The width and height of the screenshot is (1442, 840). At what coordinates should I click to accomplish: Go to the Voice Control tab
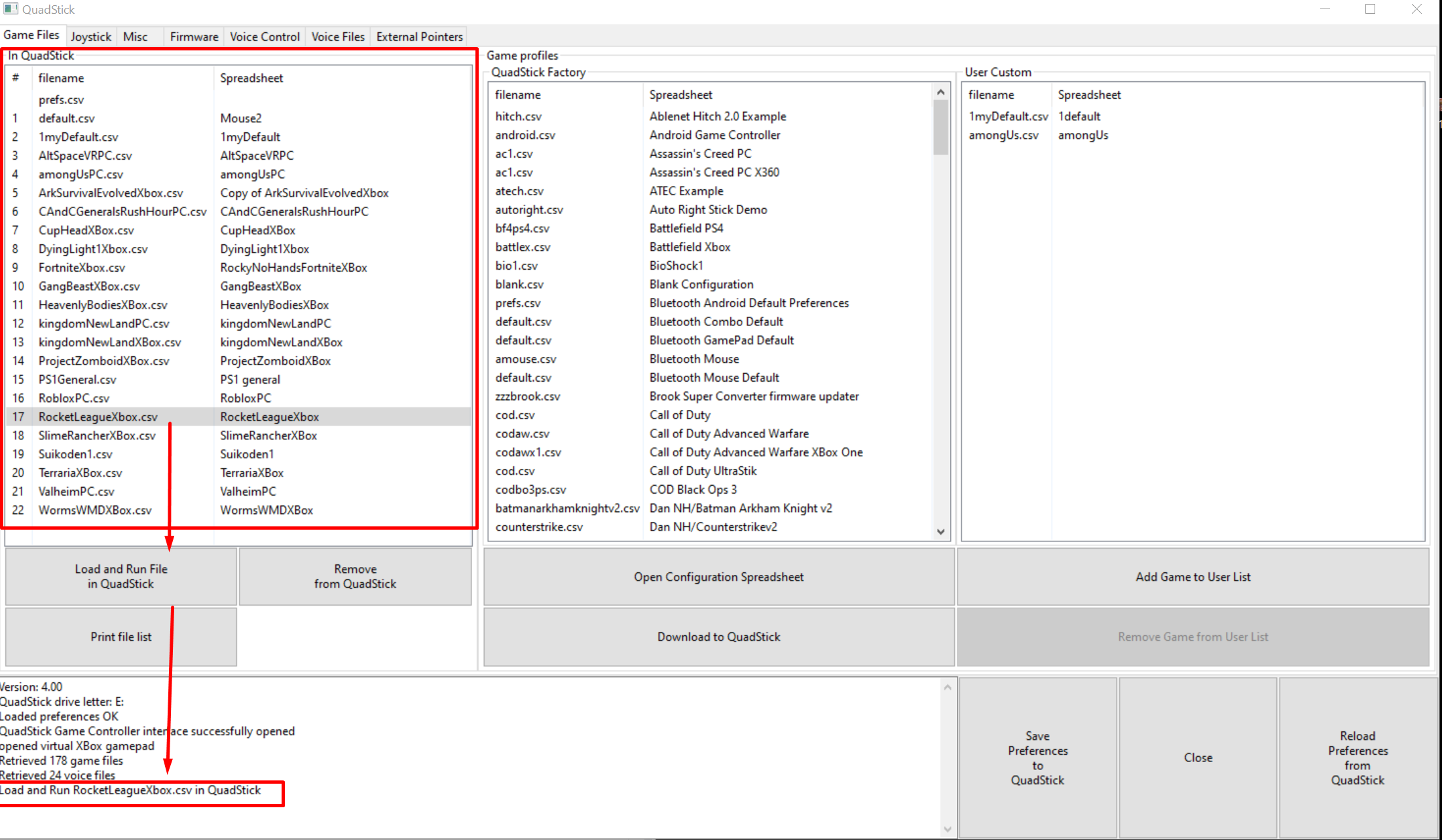[265, 37]
